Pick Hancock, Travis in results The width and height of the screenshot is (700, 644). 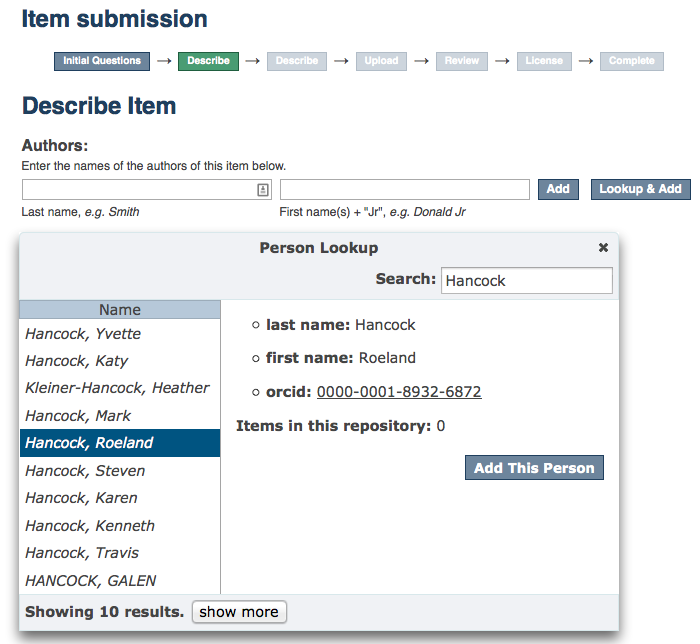[82, 553]
